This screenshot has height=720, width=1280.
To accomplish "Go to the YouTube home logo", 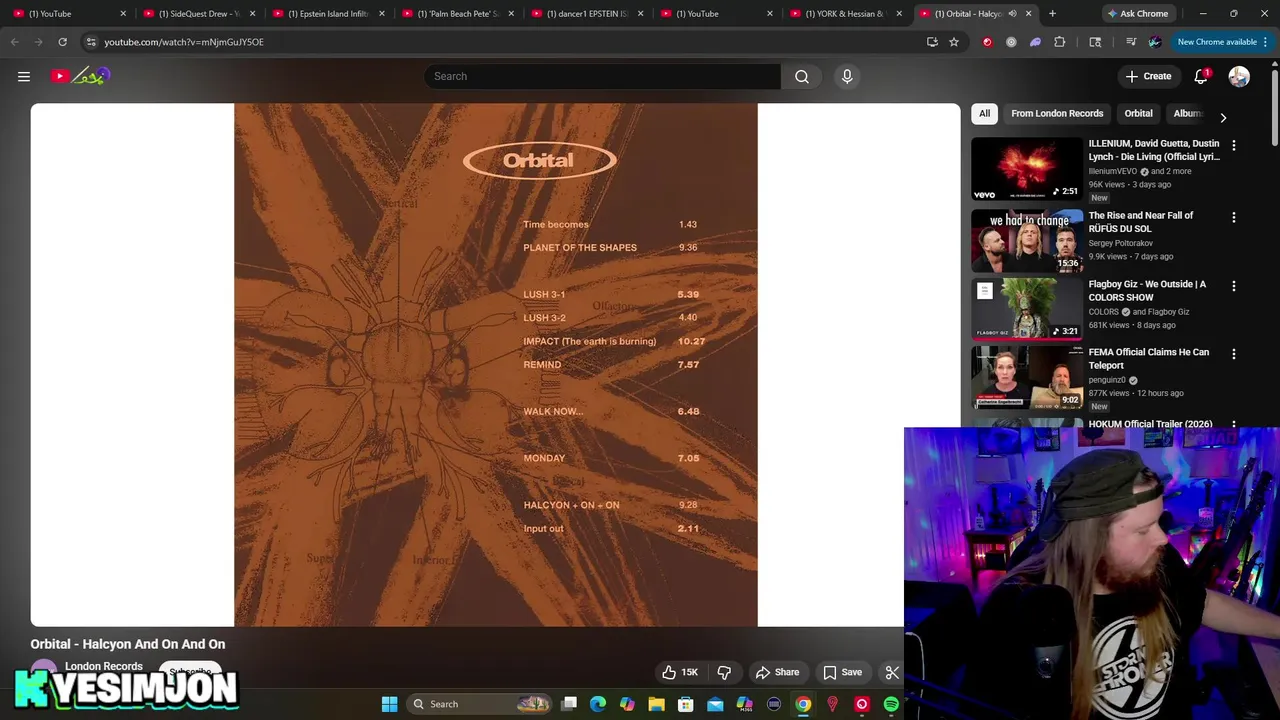I will click(82, 76).
